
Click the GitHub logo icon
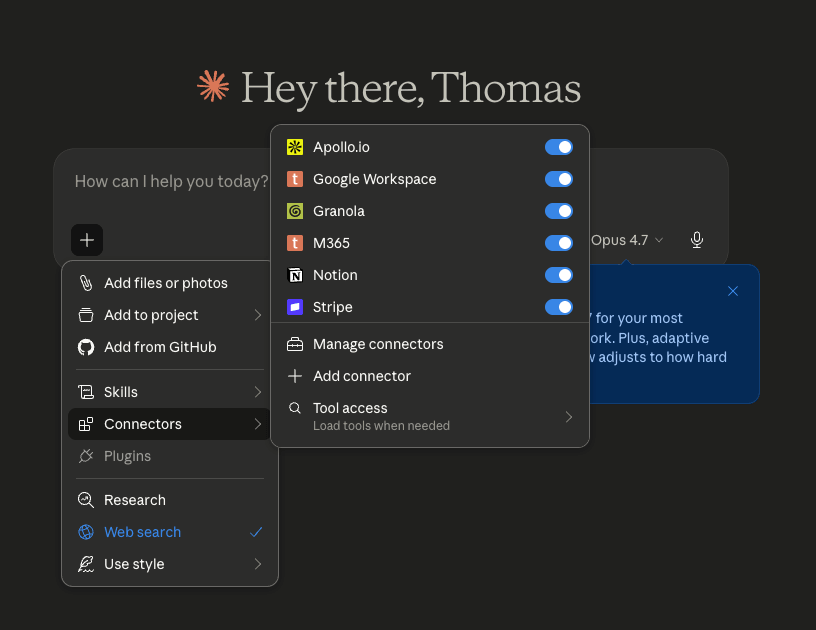pos(86,347)
